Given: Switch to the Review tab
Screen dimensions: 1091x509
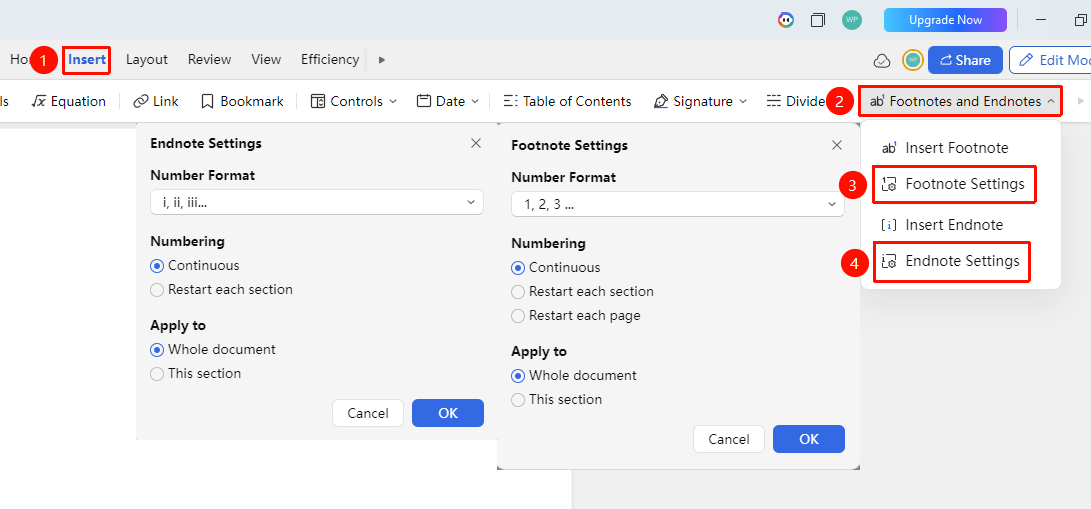Looking at the screenshot, I should tap(209, 60).
